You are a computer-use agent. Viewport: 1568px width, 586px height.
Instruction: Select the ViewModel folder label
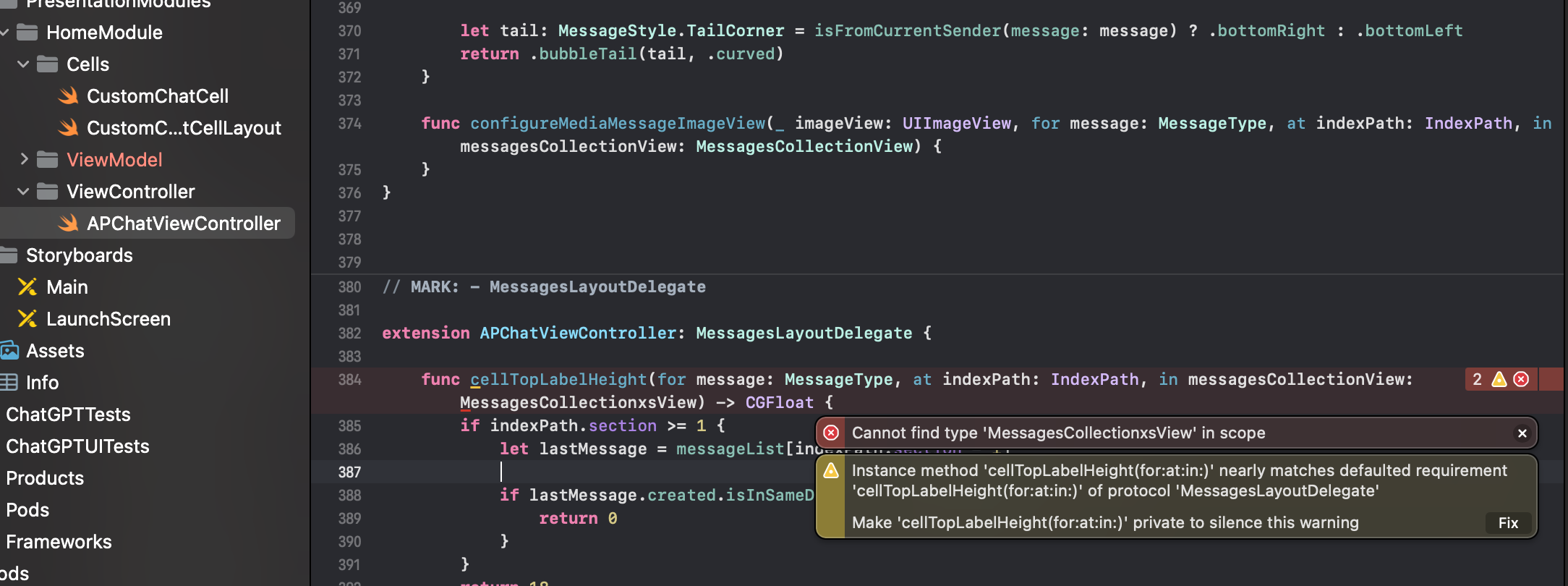114,160
